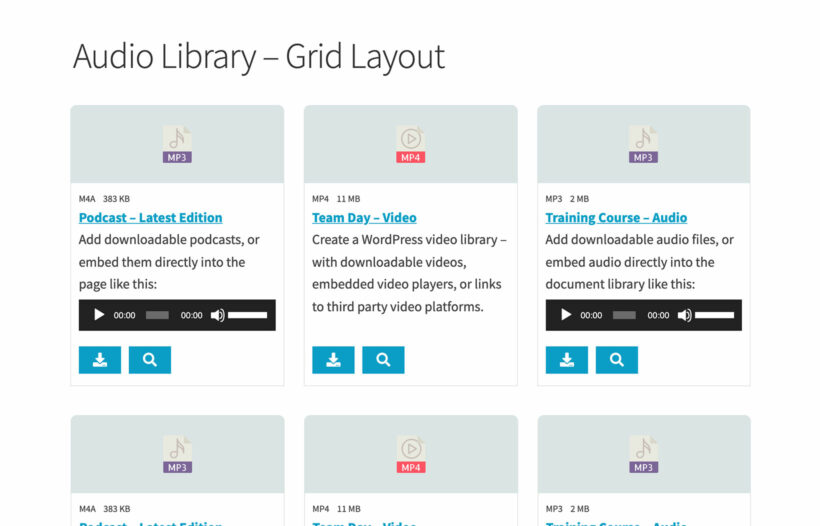
Task: Preview the Podcast – Latest Edition with magnifier button
Action: pos(150,360)
